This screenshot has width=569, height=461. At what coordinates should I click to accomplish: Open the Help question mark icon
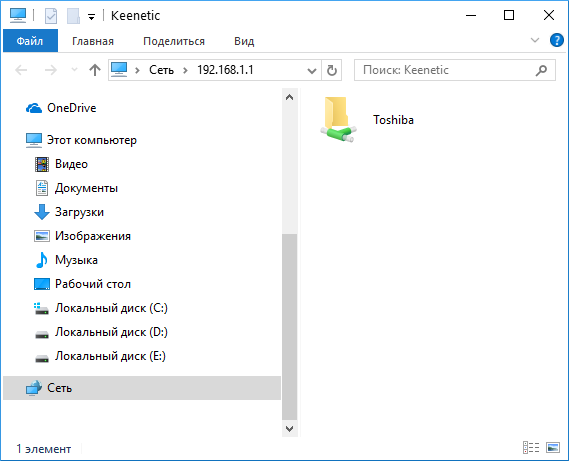556,40
